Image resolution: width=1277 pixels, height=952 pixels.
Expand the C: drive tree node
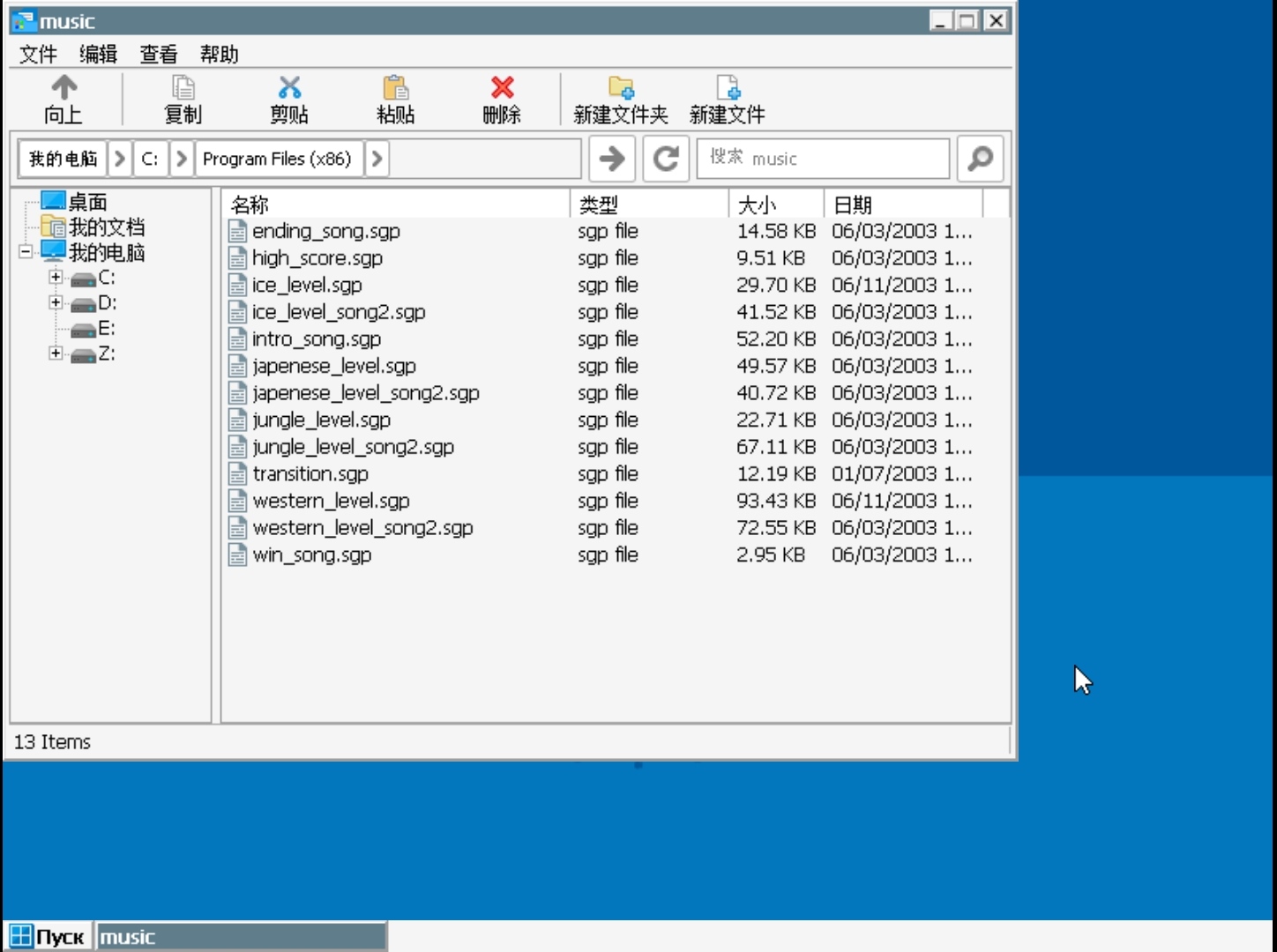(56, 278)
